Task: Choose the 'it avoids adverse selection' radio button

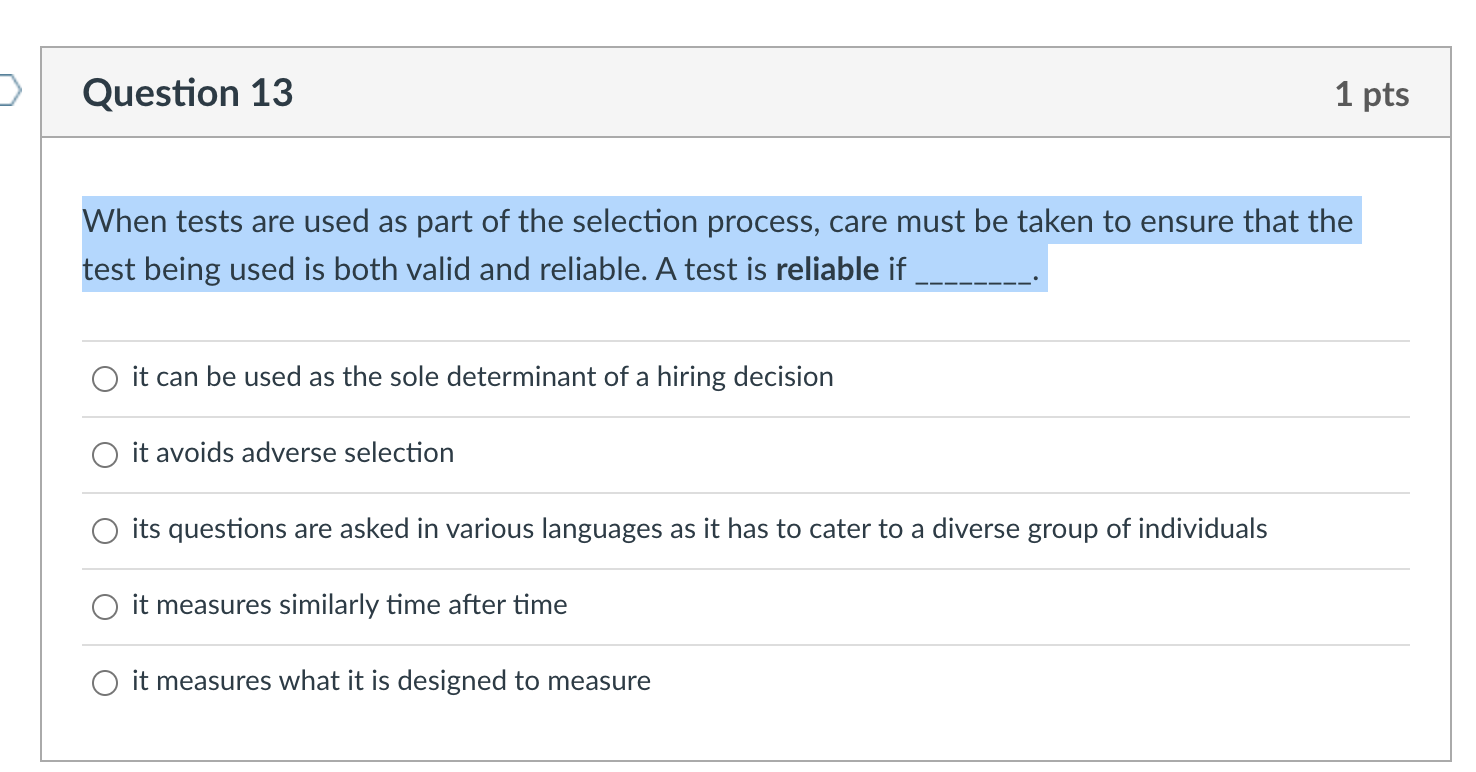Action: tap(105, 455)
